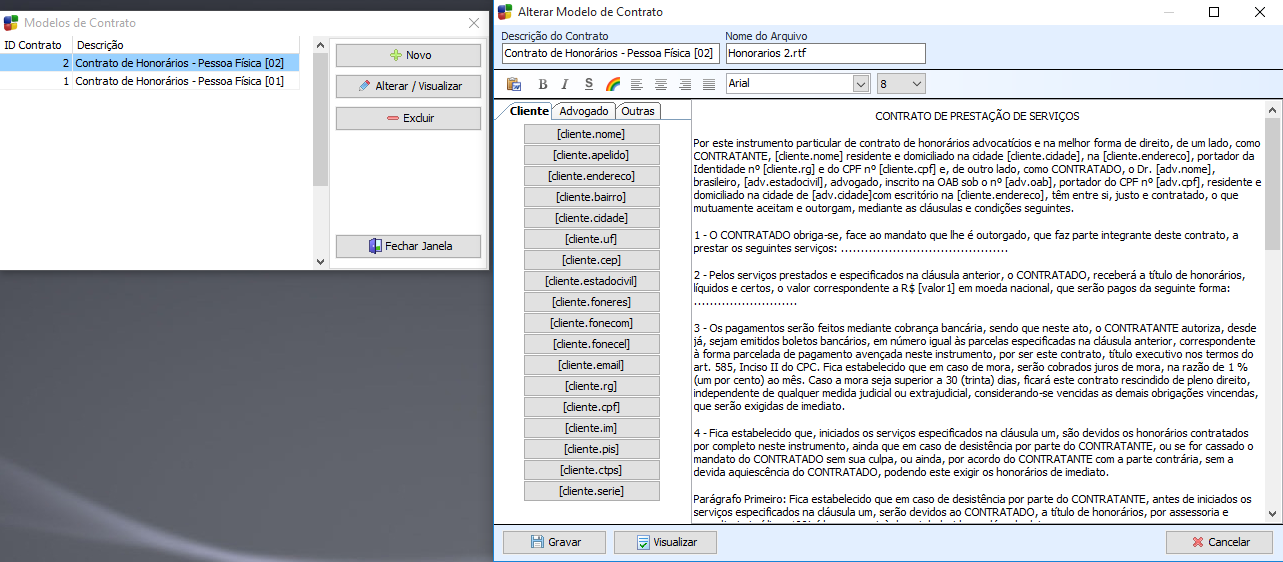Open the rainbow text color picker
The width and height of the screenshot is (1283, 562).
pyautogui.click(x=613, y=84)
